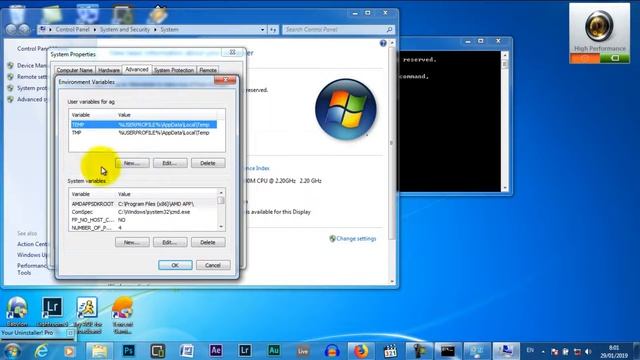640x360 pixels.
Task: Open Remote settings in sidebar
Action: 32,77
